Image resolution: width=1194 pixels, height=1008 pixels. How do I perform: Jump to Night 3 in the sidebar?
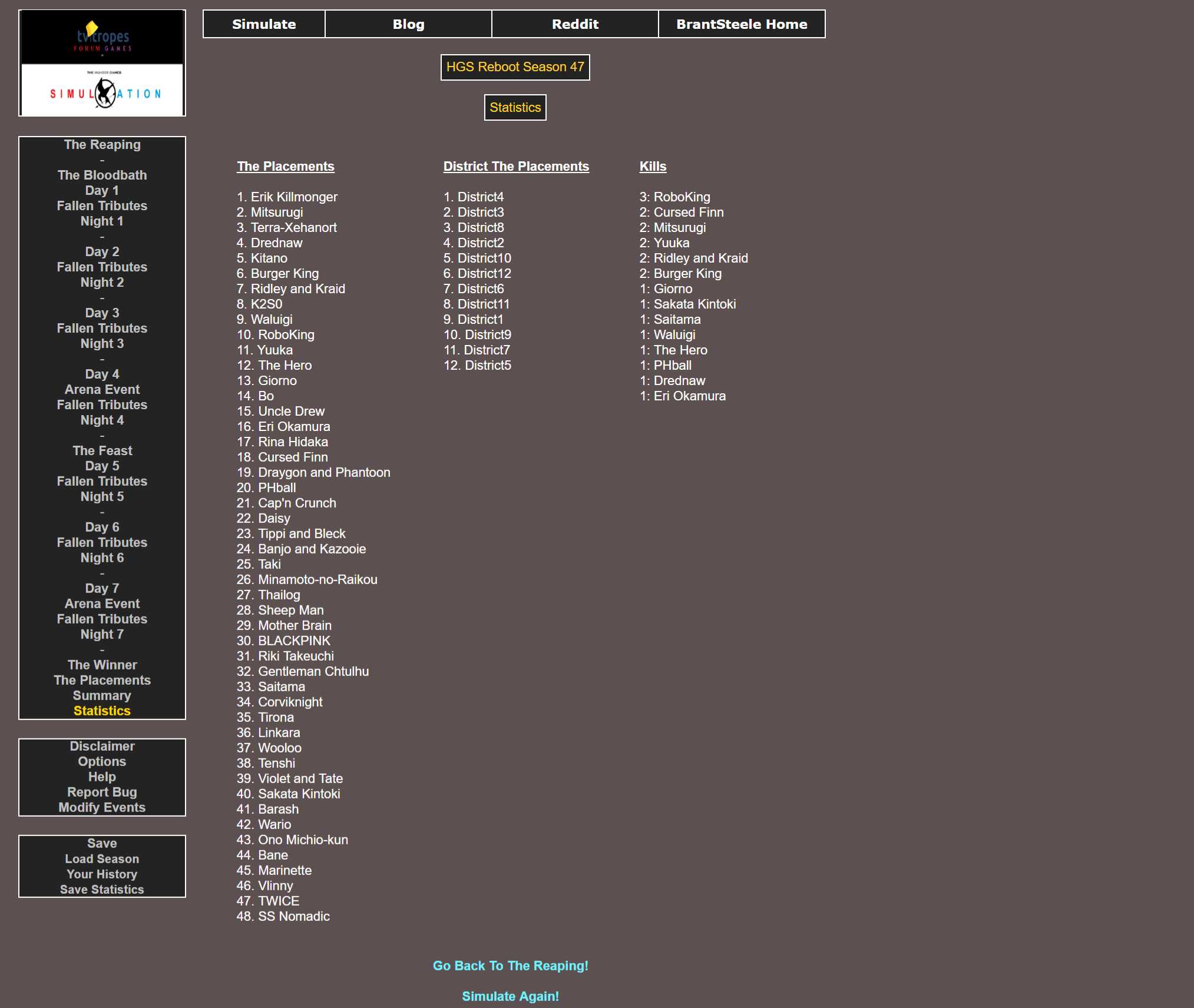pos(102,344)
